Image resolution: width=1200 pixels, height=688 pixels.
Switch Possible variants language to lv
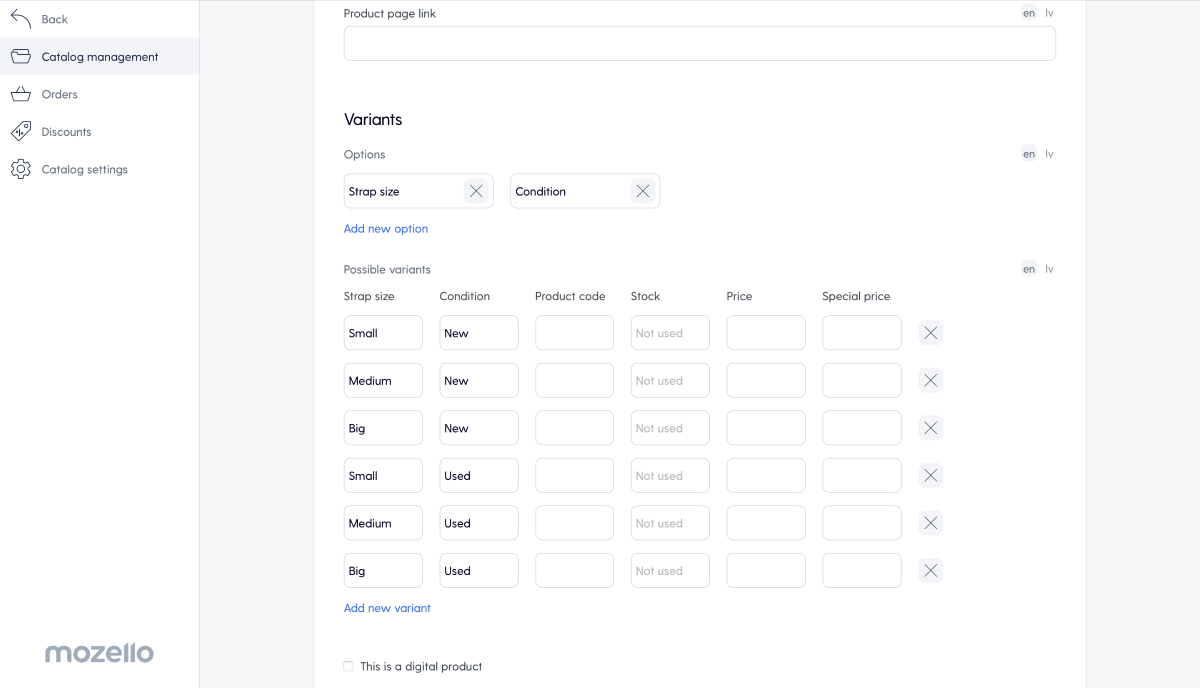pyautogui.click(x=1050, y=269)
